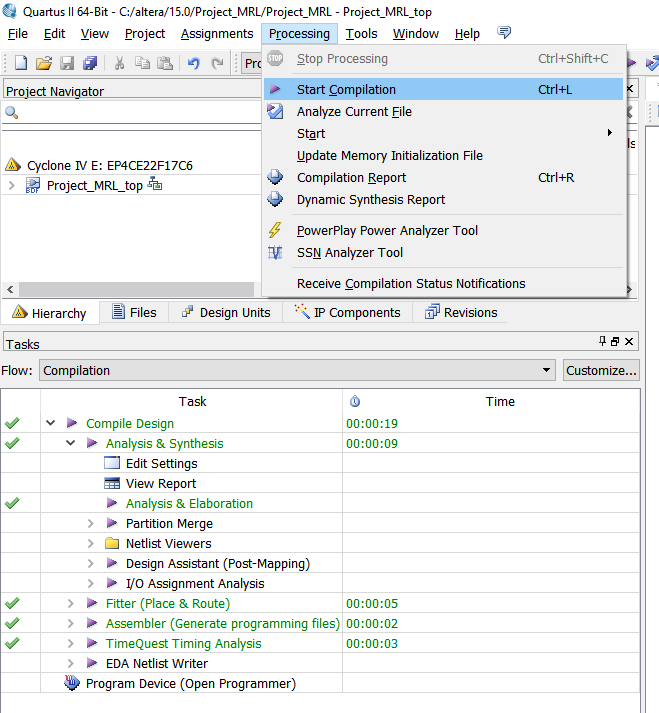Switch to the Revisions tab
Image resolution: width=659 pixels, height=713 pixels.
tap(461, 312)
